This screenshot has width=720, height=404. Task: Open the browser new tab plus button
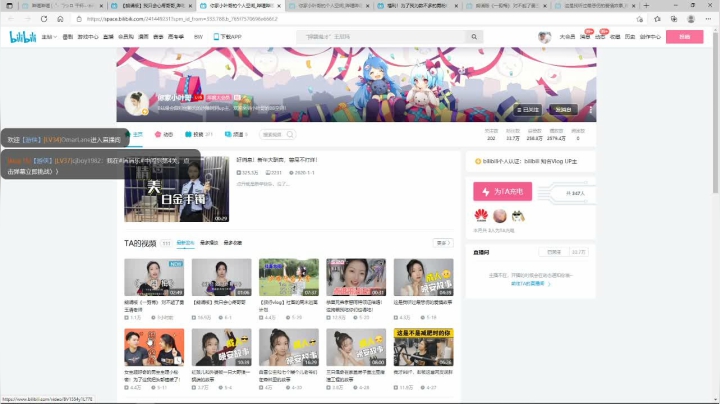pos(646,6)
